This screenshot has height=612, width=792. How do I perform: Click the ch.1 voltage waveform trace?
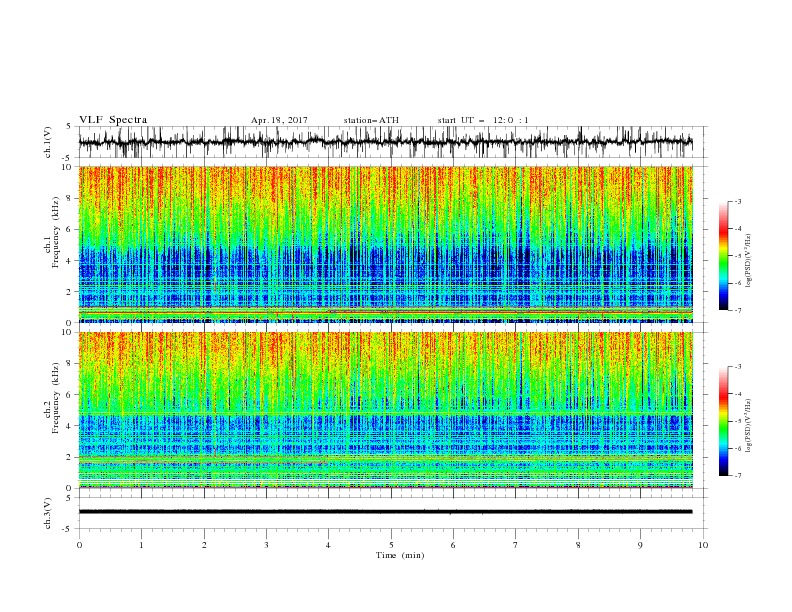pos(385,142)
